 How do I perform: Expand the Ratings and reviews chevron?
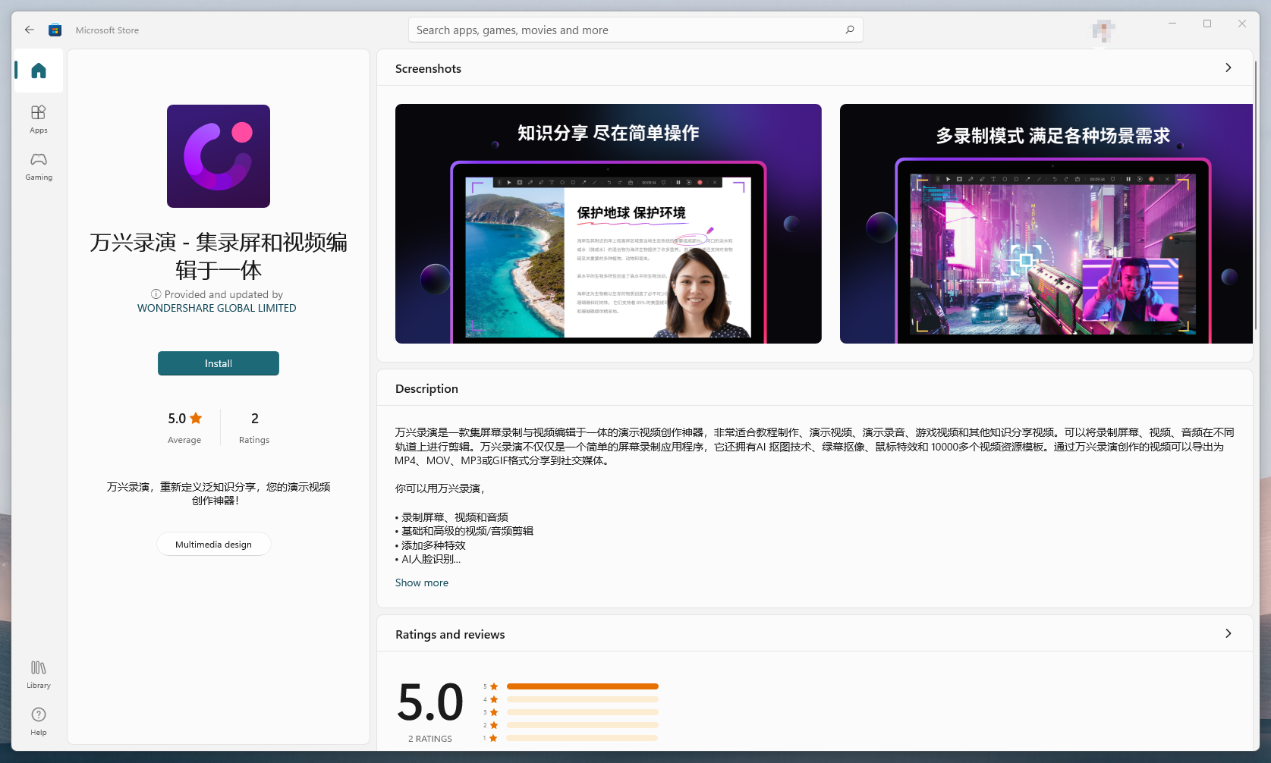click(1228, 634)
